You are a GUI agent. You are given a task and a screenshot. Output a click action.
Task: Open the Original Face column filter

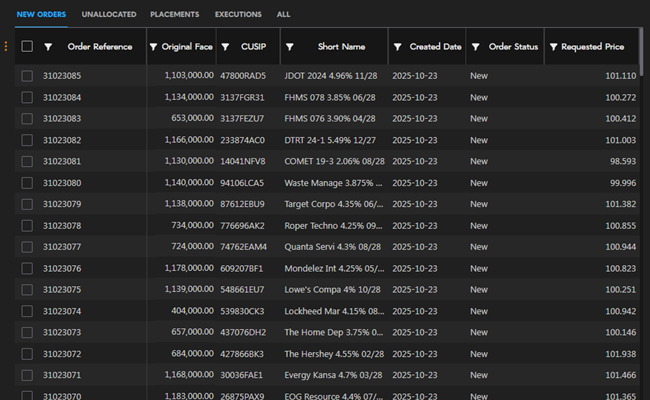coord(153,47)
